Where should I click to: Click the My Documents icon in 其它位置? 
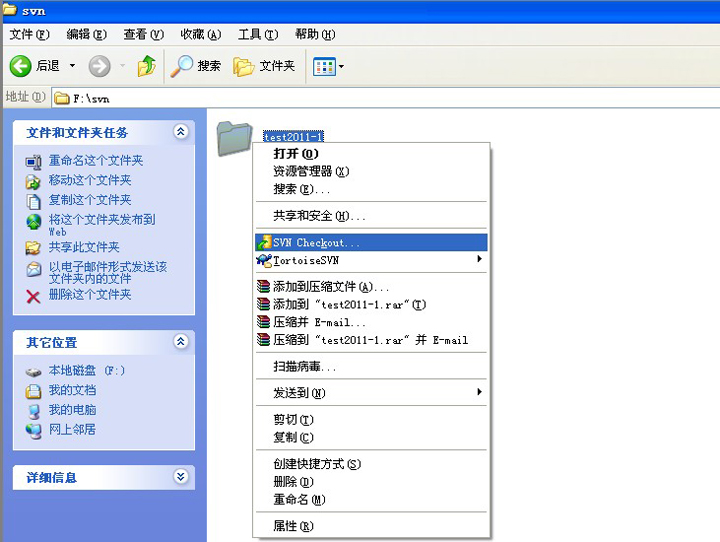[33, 391]
